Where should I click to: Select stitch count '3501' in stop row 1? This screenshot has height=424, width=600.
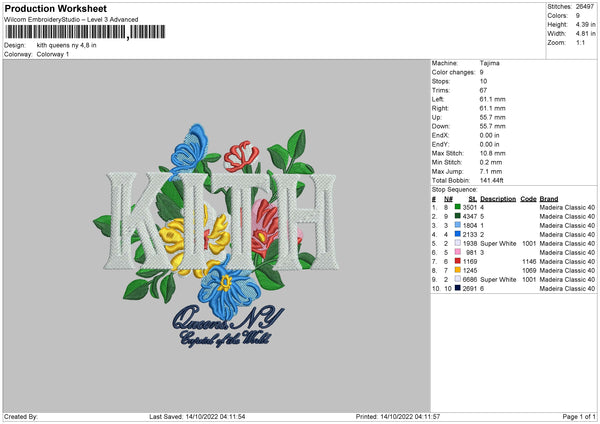tap(470, 207)
